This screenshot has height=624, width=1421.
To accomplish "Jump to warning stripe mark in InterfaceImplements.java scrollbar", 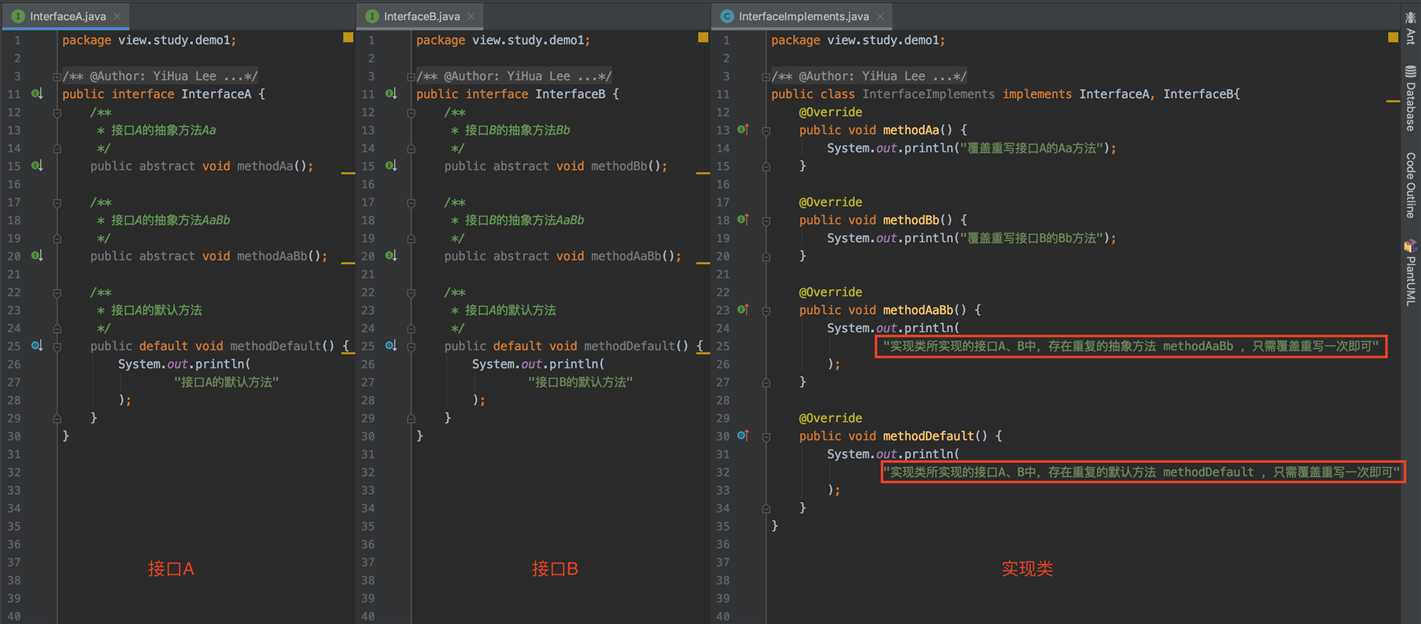I will click(x=1393, y=101).
